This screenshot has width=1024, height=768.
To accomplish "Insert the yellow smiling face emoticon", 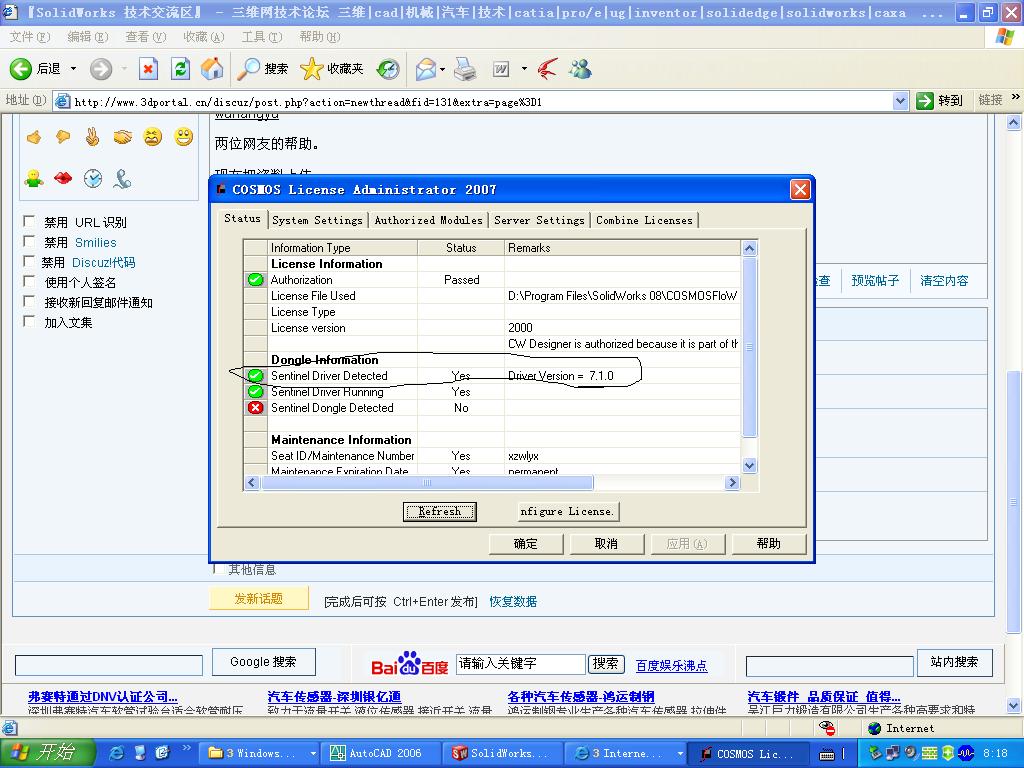I will (x=184, y=136).
